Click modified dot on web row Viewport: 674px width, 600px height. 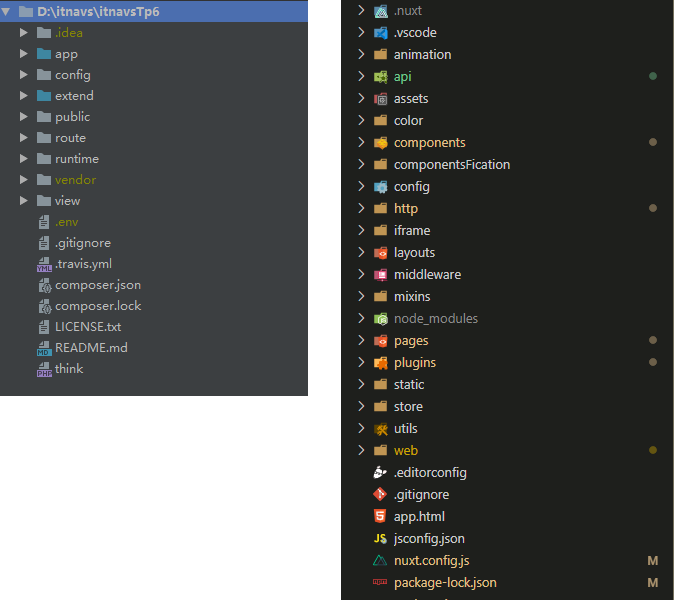point(653,450)
